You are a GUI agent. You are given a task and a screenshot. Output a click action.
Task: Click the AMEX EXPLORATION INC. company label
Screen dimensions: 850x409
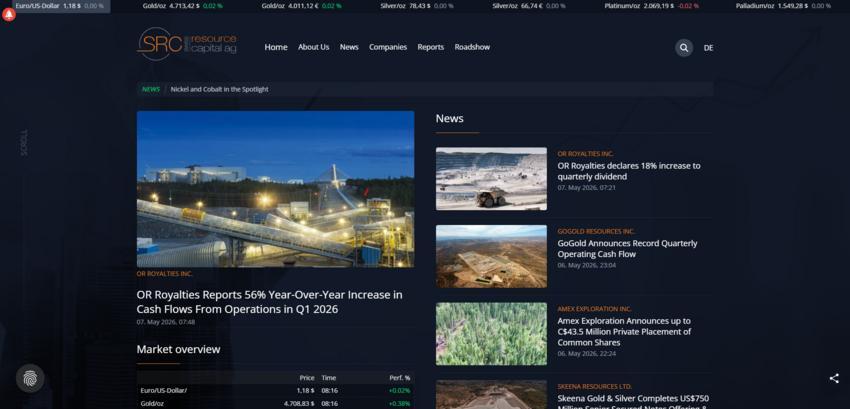click(x=594, y=309)
